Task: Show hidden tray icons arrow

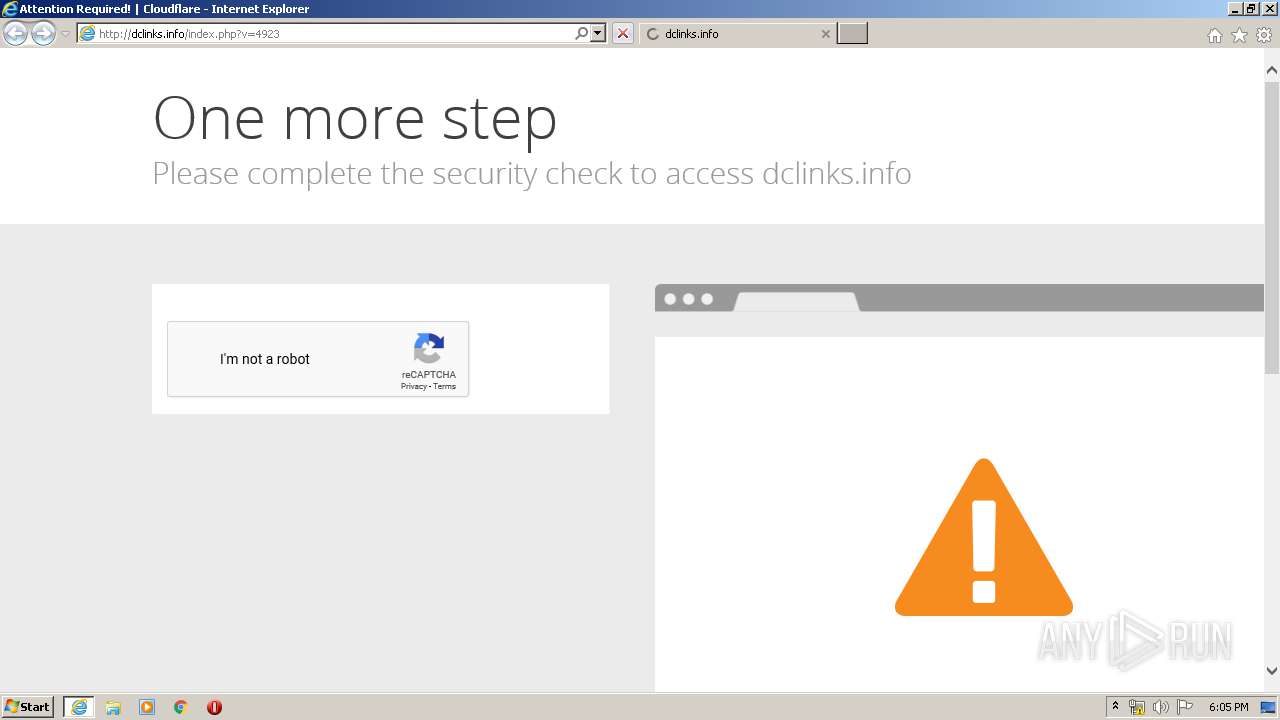Action: click(1115, 707)
